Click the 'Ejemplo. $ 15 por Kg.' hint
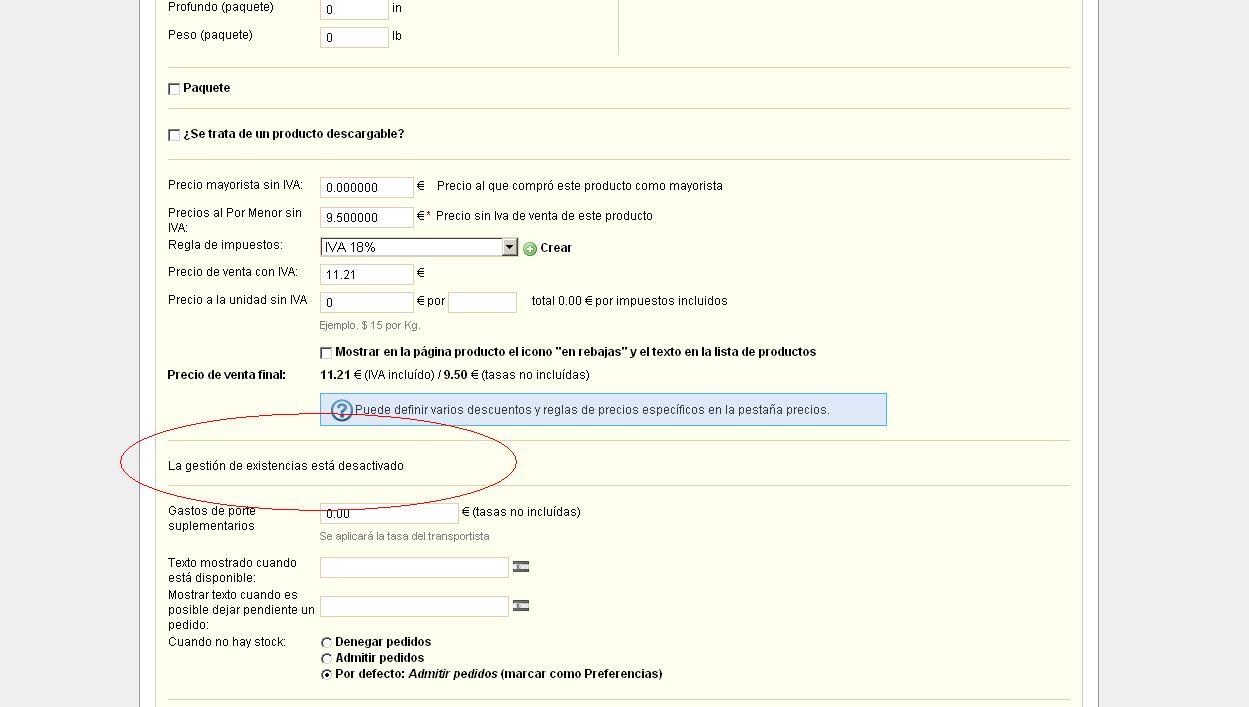Screen dimensions: 1249x707 [370, 325]
